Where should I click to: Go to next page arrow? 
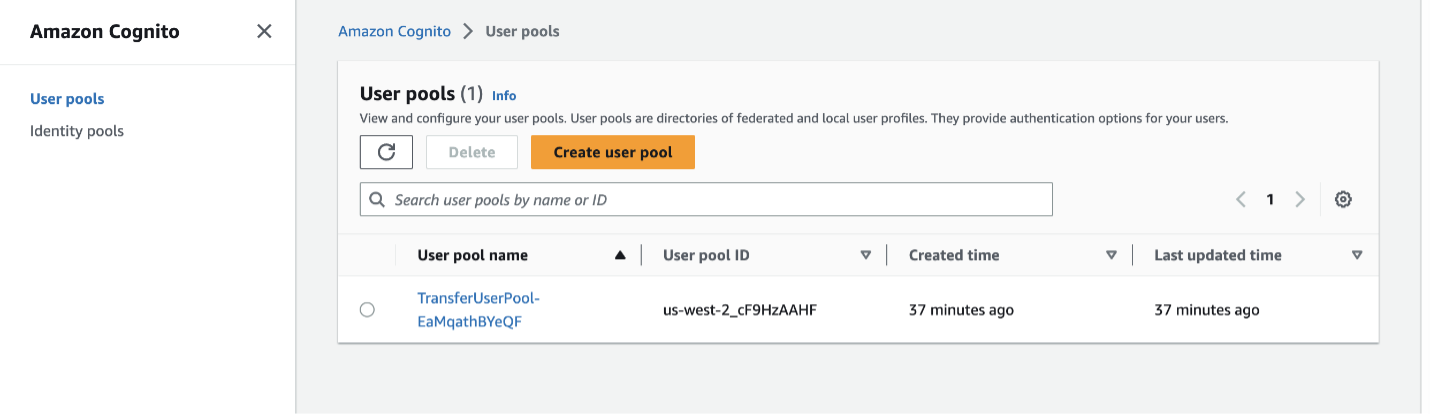coord(1300,199)
